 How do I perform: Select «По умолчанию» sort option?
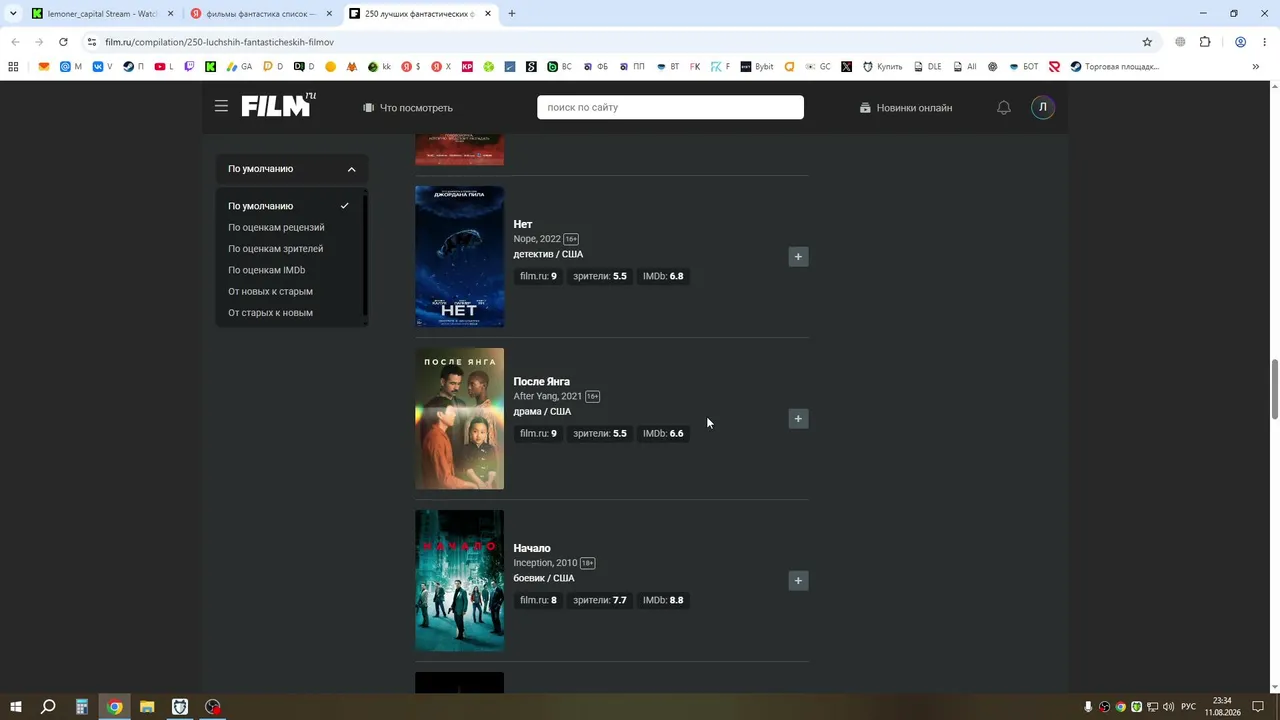coord(288,206)
